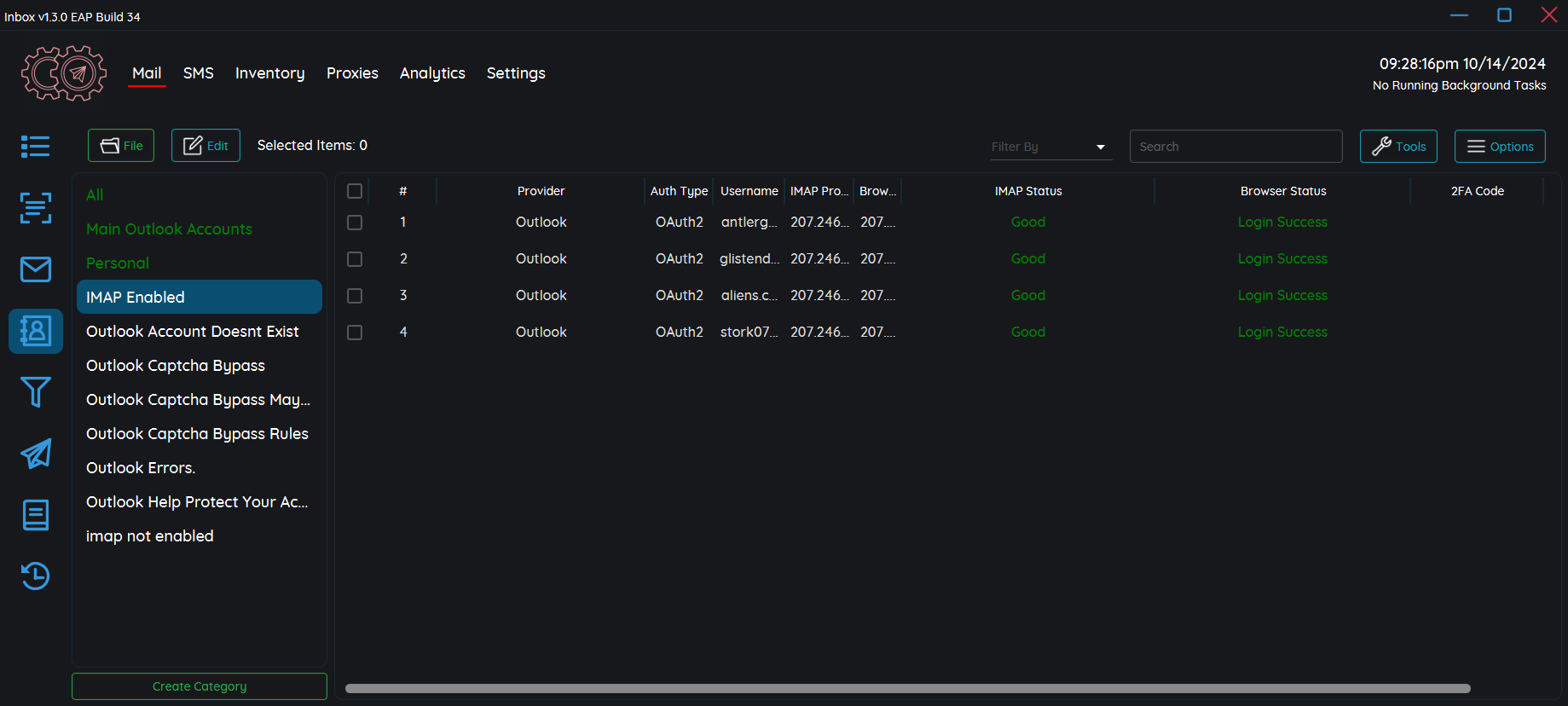Click the date and time display
Viewport: 1568px width, 706px height.
[1462, 64]
